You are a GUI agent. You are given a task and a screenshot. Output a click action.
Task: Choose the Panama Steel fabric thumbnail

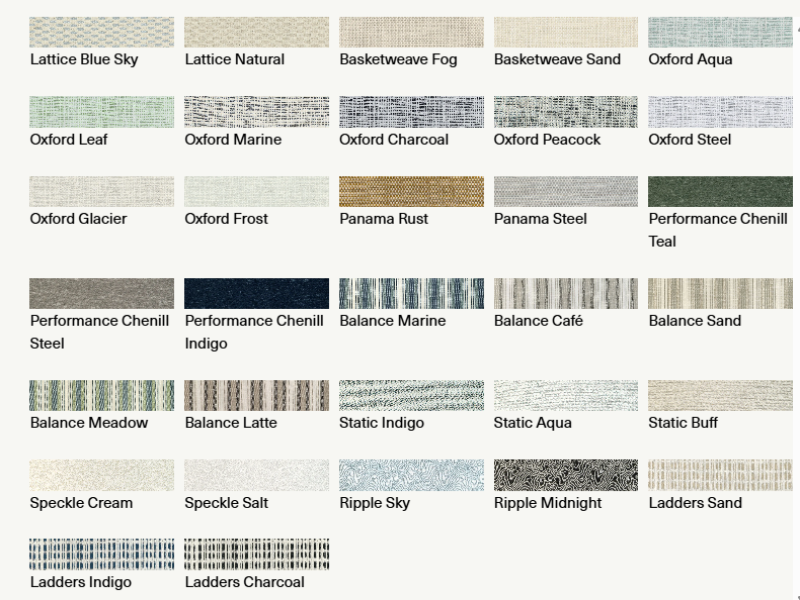point(566,191)
